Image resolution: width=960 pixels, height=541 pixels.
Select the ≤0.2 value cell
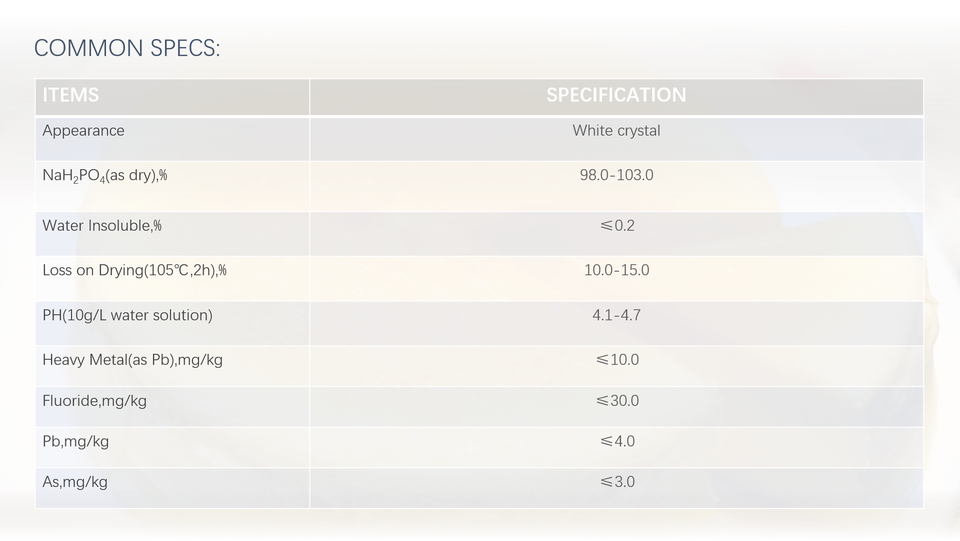coord(616,226)
